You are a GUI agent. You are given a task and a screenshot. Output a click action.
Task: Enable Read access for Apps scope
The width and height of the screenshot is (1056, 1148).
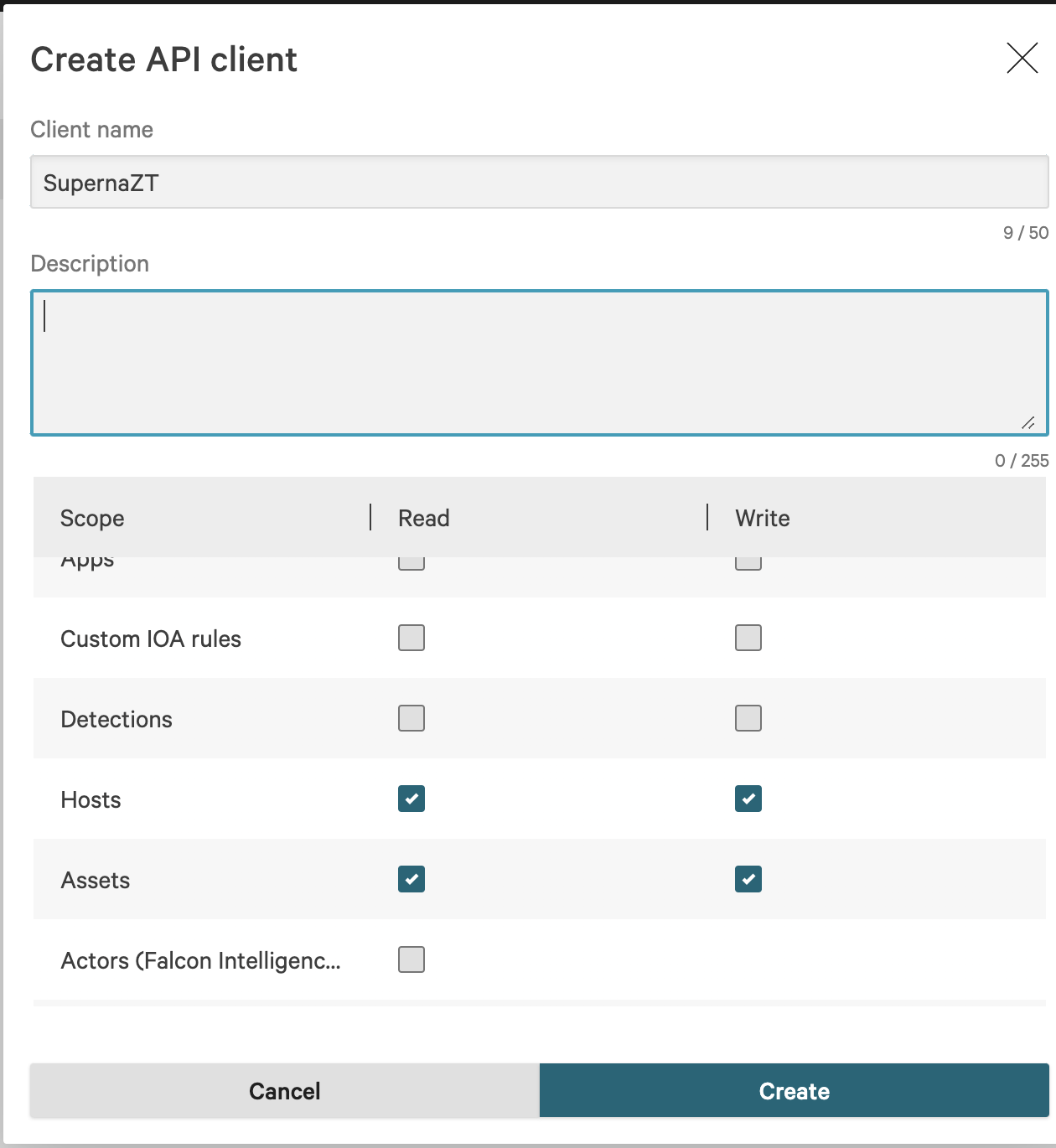411,560
